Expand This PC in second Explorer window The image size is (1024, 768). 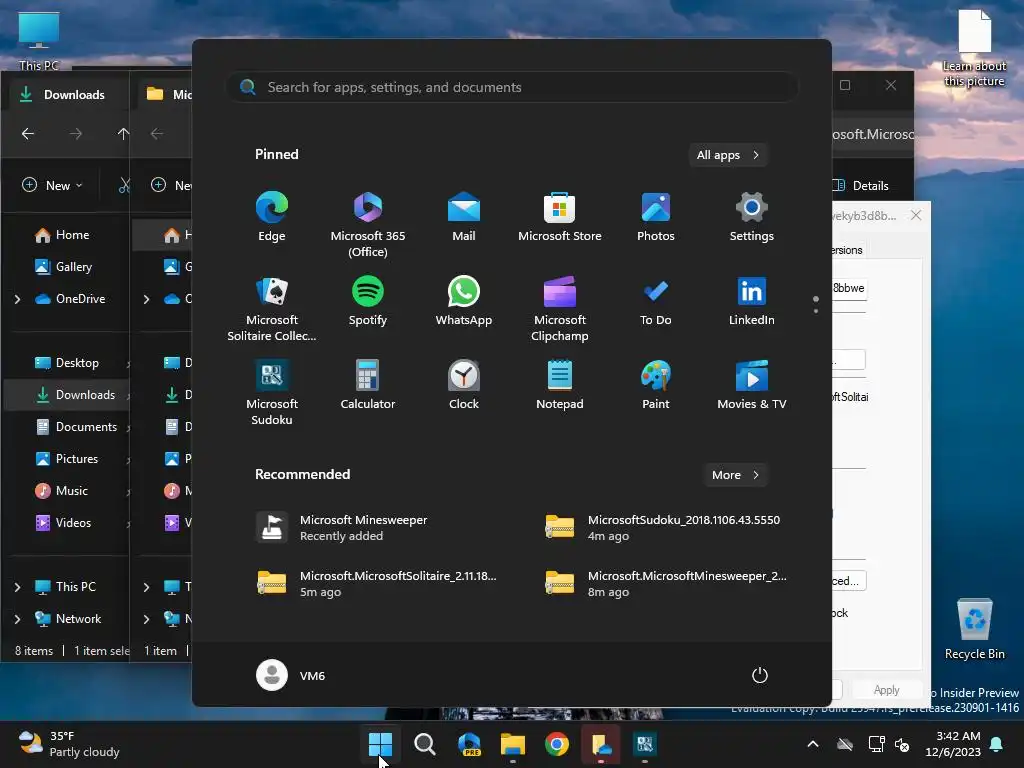[x=146, y=587]
